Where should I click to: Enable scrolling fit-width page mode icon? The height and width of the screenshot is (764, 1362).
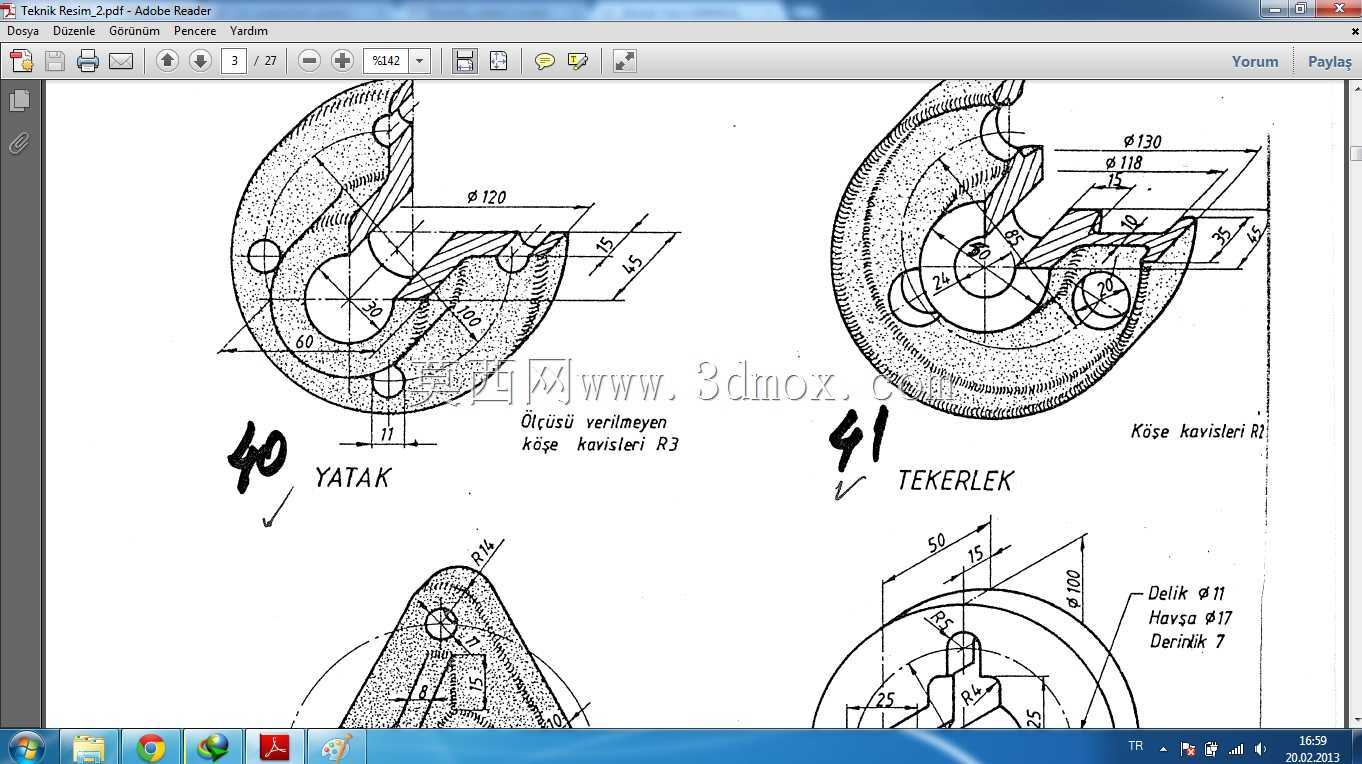(465, 61)
